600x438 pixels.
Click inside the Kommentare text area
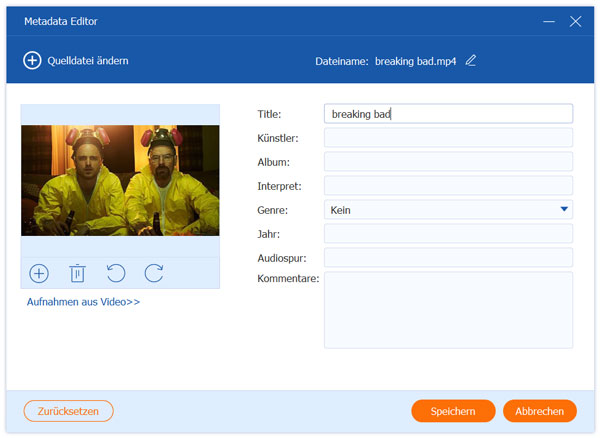click(x=448, y=310)
